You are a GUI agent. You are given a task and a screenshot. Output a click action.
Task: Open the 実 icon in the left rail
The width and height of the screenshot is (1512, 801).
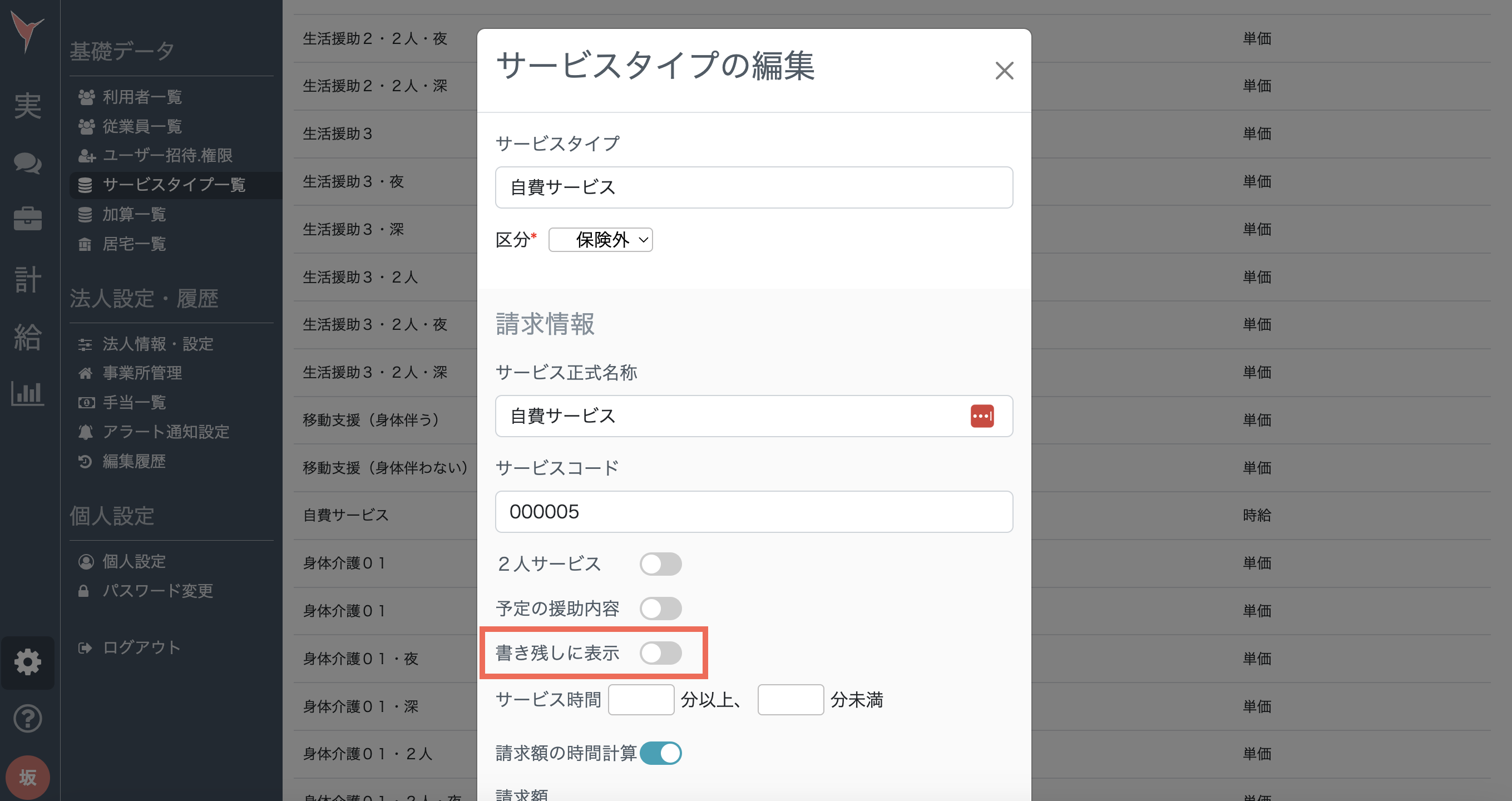coord(28,106)
